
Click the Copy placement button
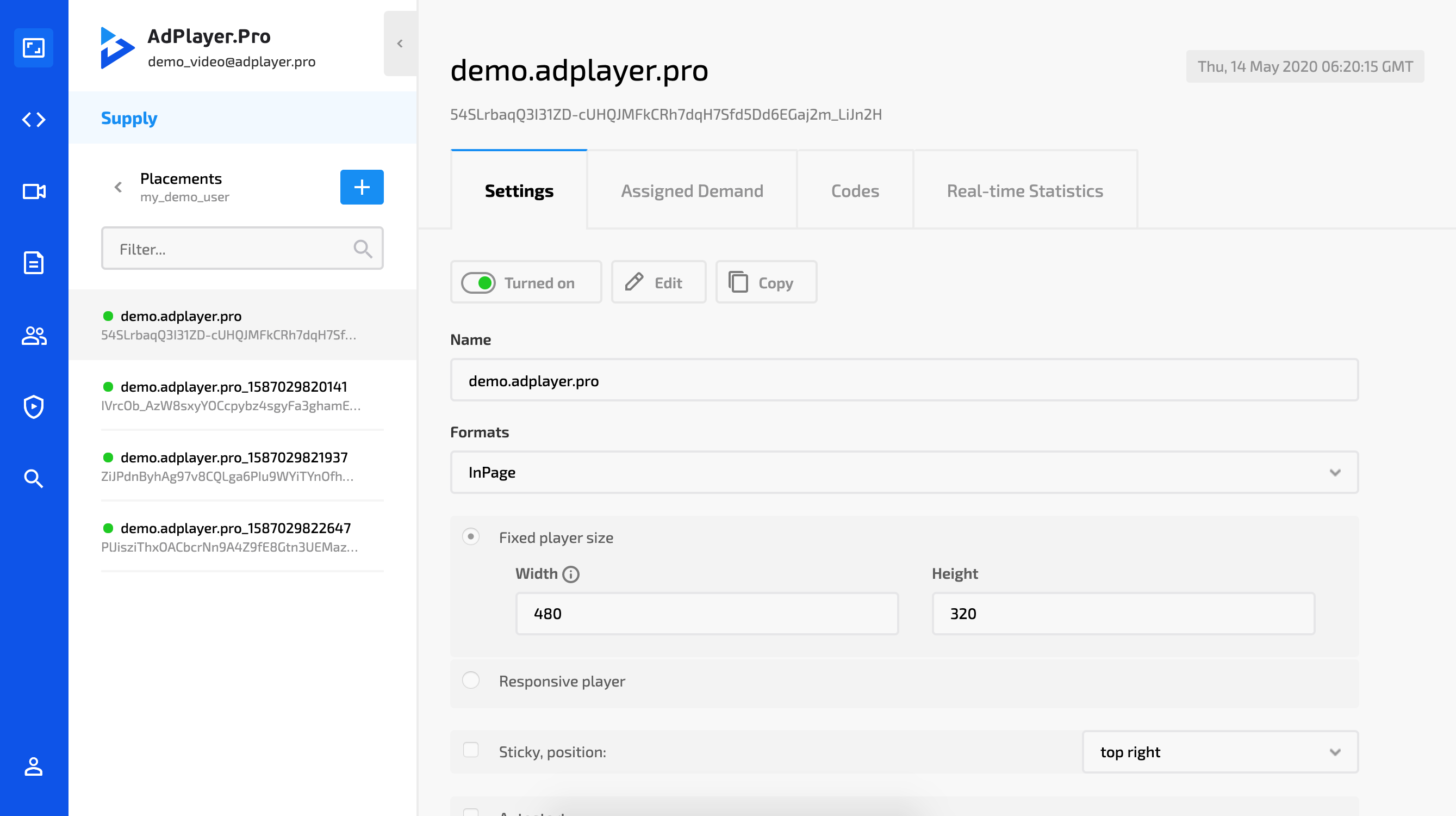click(x=766, y=282)
